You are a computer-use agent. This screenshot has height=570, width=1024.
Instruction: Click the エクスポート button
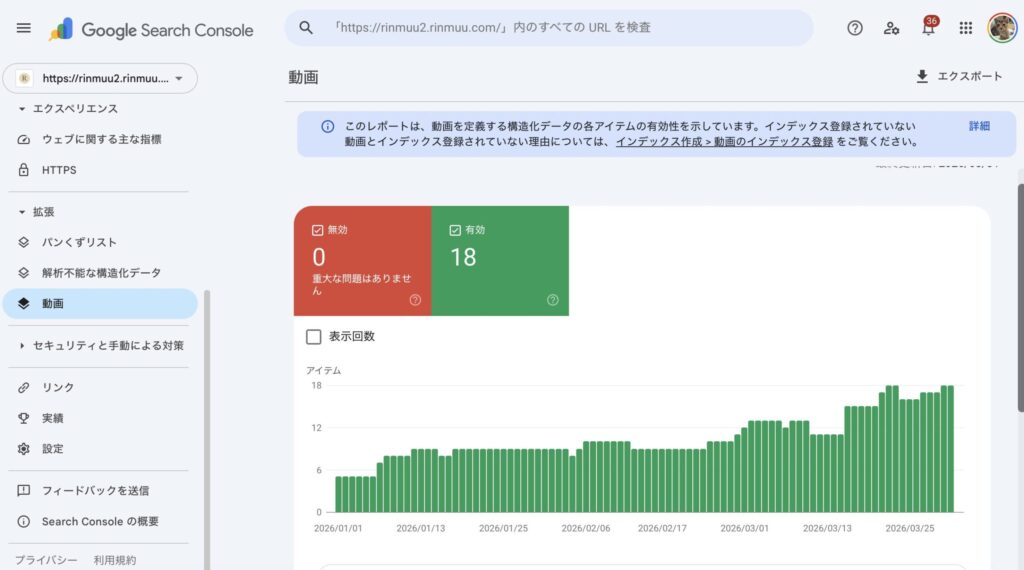coord(959,76)
